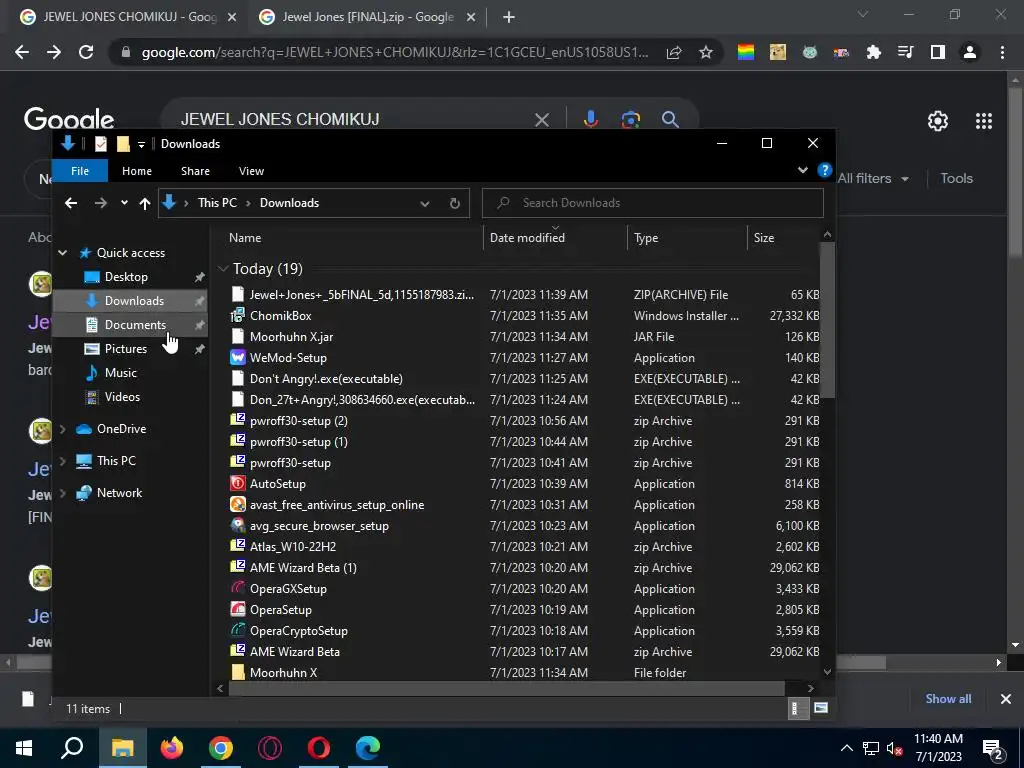This screenshot has width=1024, height=768.
Task: Select Music in navigation pane
Action: (x=121, y=373)
